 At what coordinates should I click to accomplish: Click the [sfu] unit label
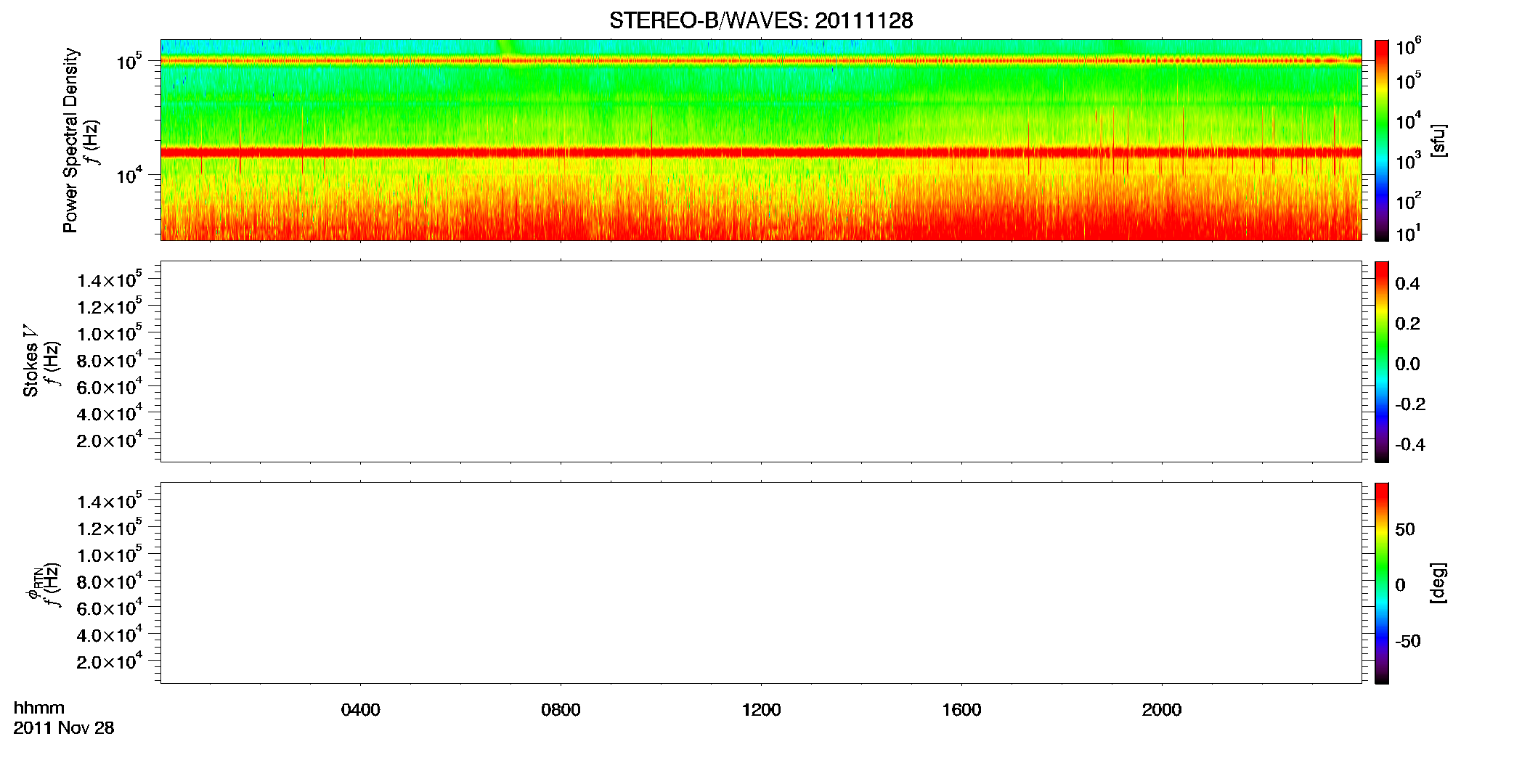pyautogui.click(x=1438, y=140)
